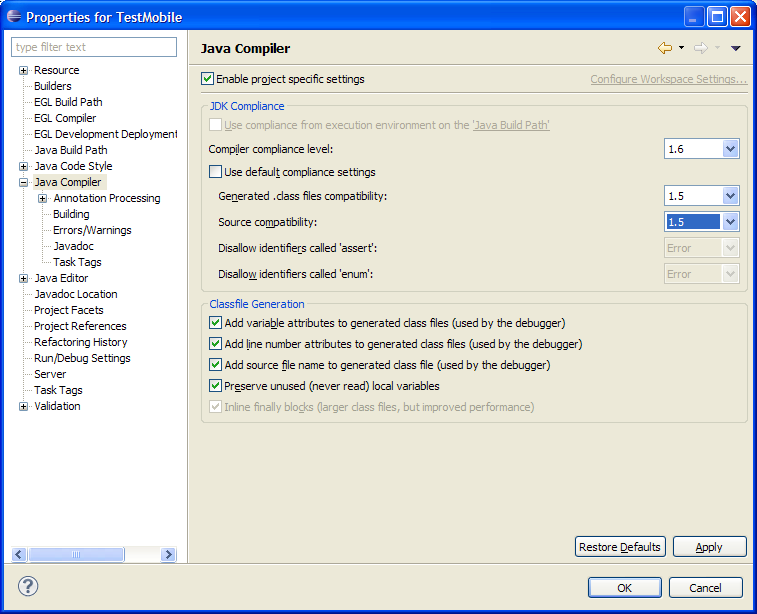
Task: Open the back history dropdown arrow
Action: 681,47
